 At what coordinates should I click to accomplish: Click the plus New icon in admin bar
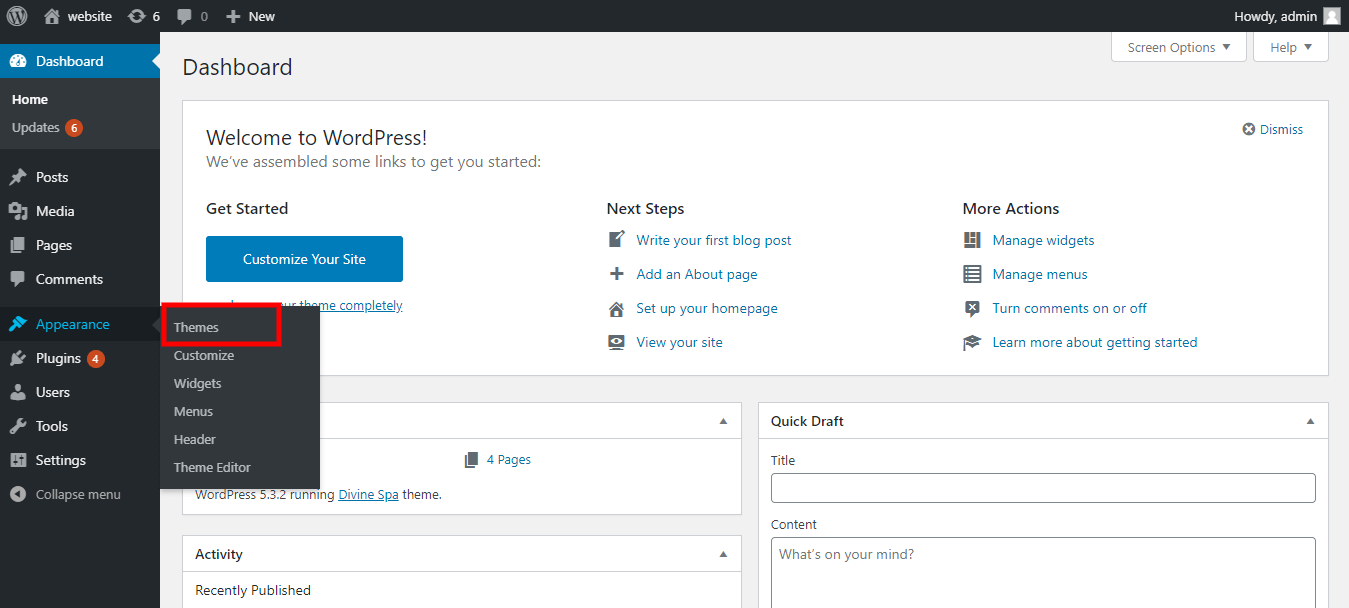click(x=233, y=16)
